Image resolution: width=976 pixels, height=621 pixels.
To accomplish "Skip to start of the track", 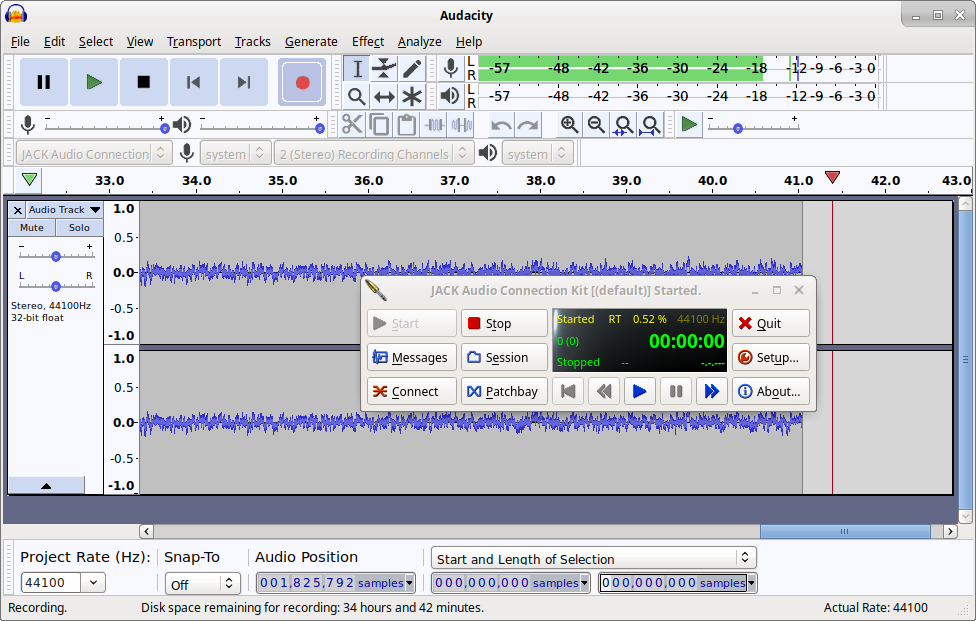I will click(194, 82).
